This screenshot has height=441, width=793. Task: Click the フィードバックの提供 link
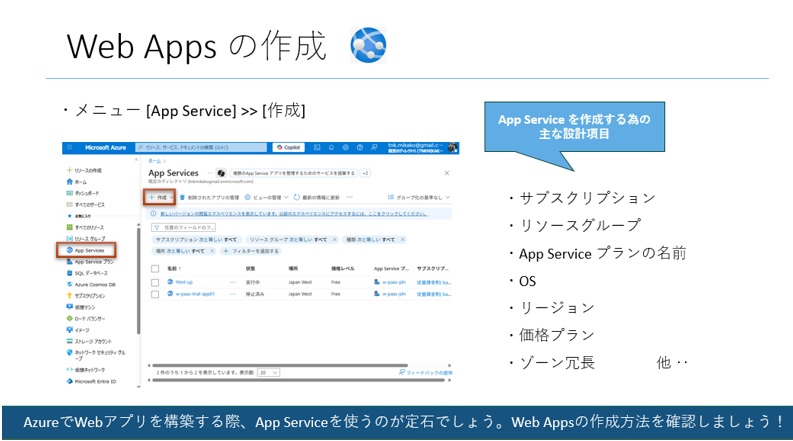[x=425, y=373]
